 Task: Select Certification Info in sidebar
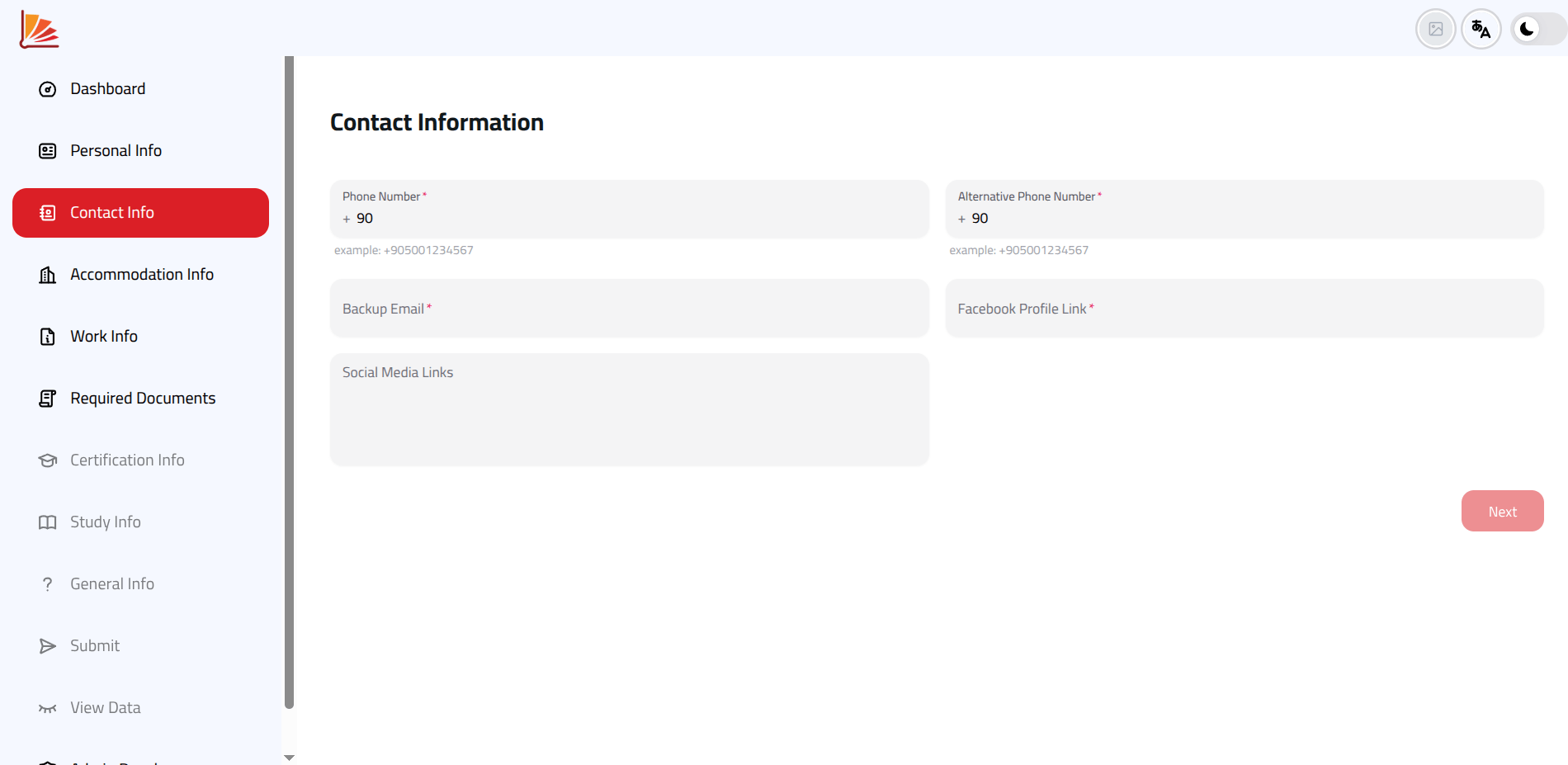tap(140, 460)
